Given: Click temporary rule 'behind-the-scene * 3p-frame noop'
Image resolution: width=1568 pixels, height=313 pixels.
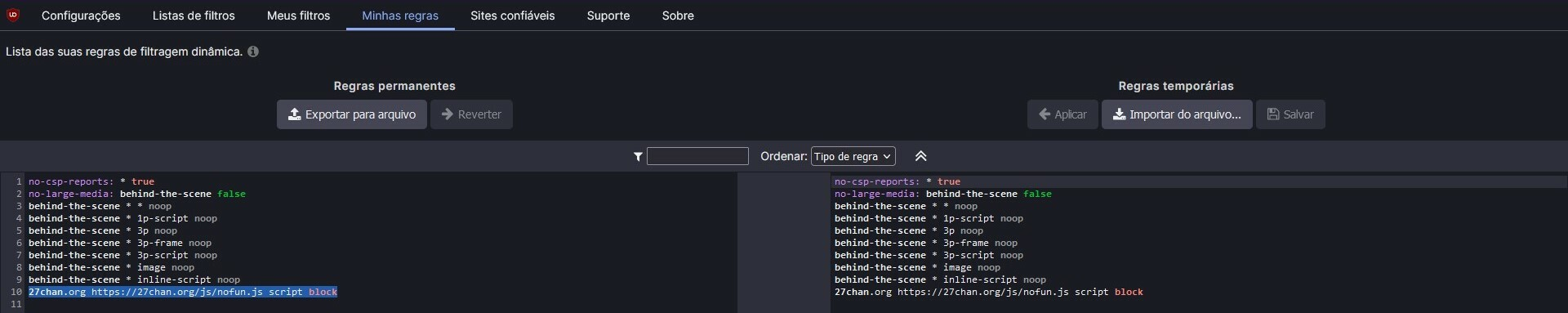Looking at the screenshot, I should pos(926,243).
